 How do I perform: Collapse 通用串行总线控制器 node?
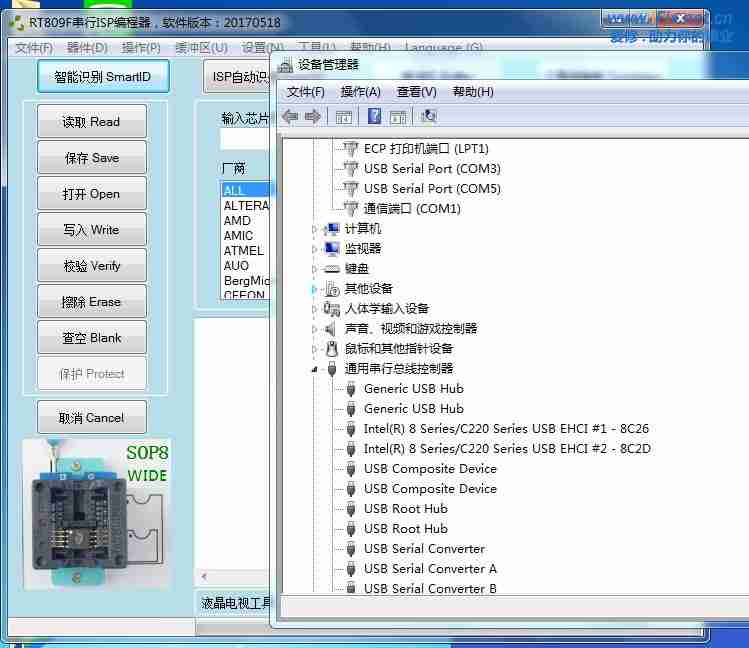click(x=314, y=369)
